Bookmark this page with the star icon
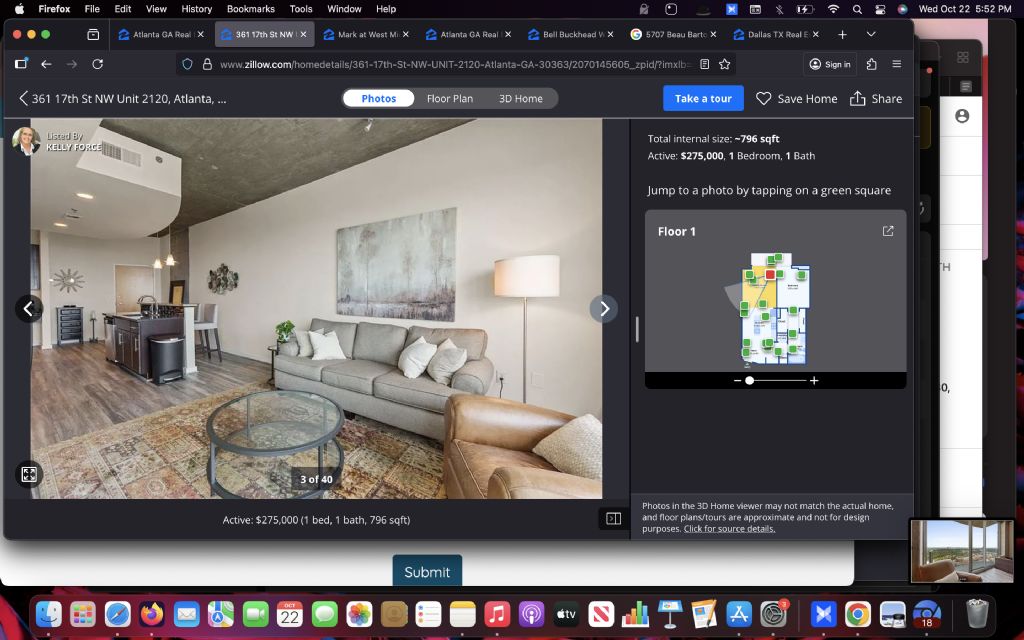This screenshot has width=1024, height=640. pos(725,64)
